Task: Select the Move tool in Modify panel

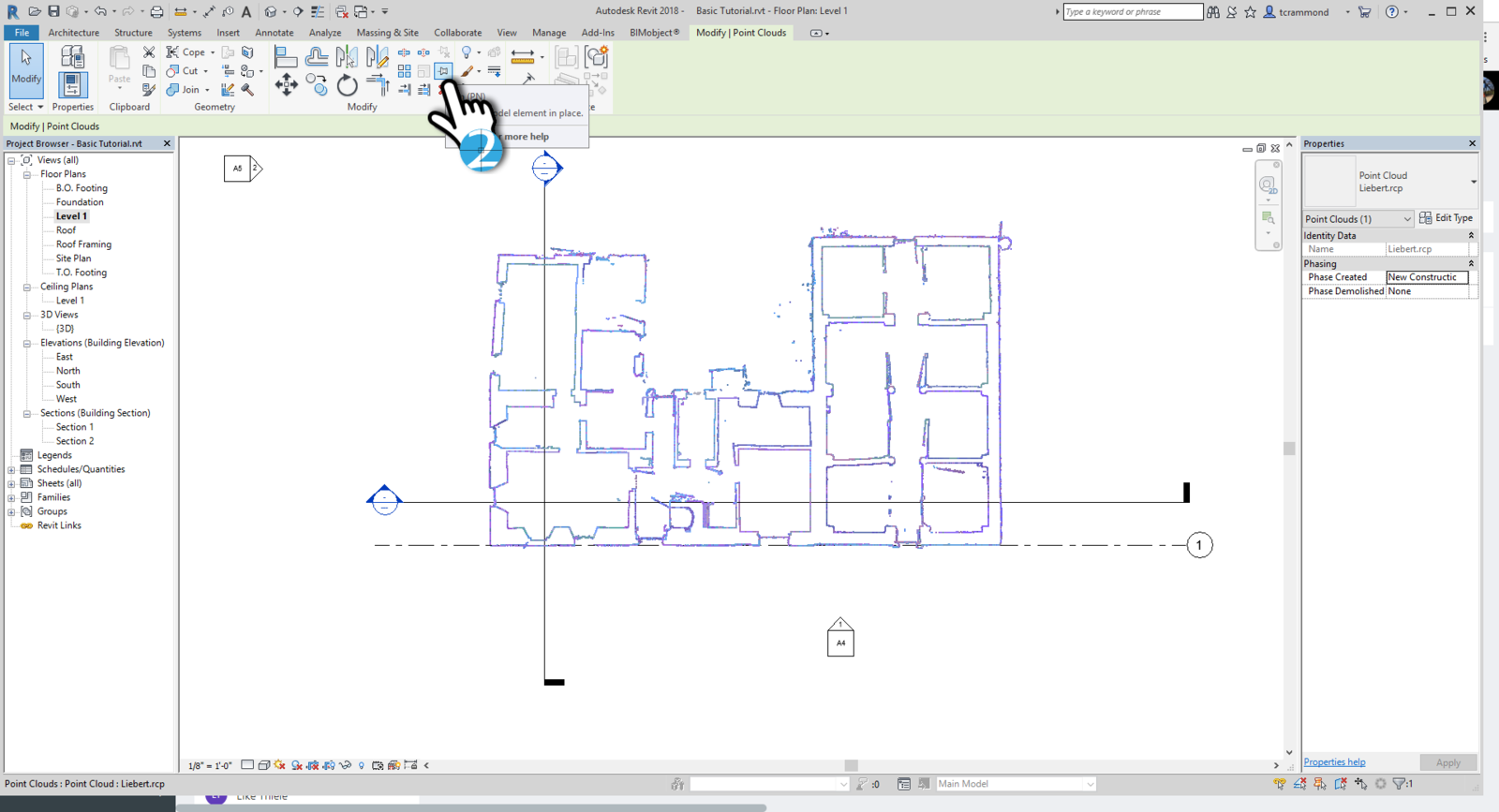Action: 286,86
